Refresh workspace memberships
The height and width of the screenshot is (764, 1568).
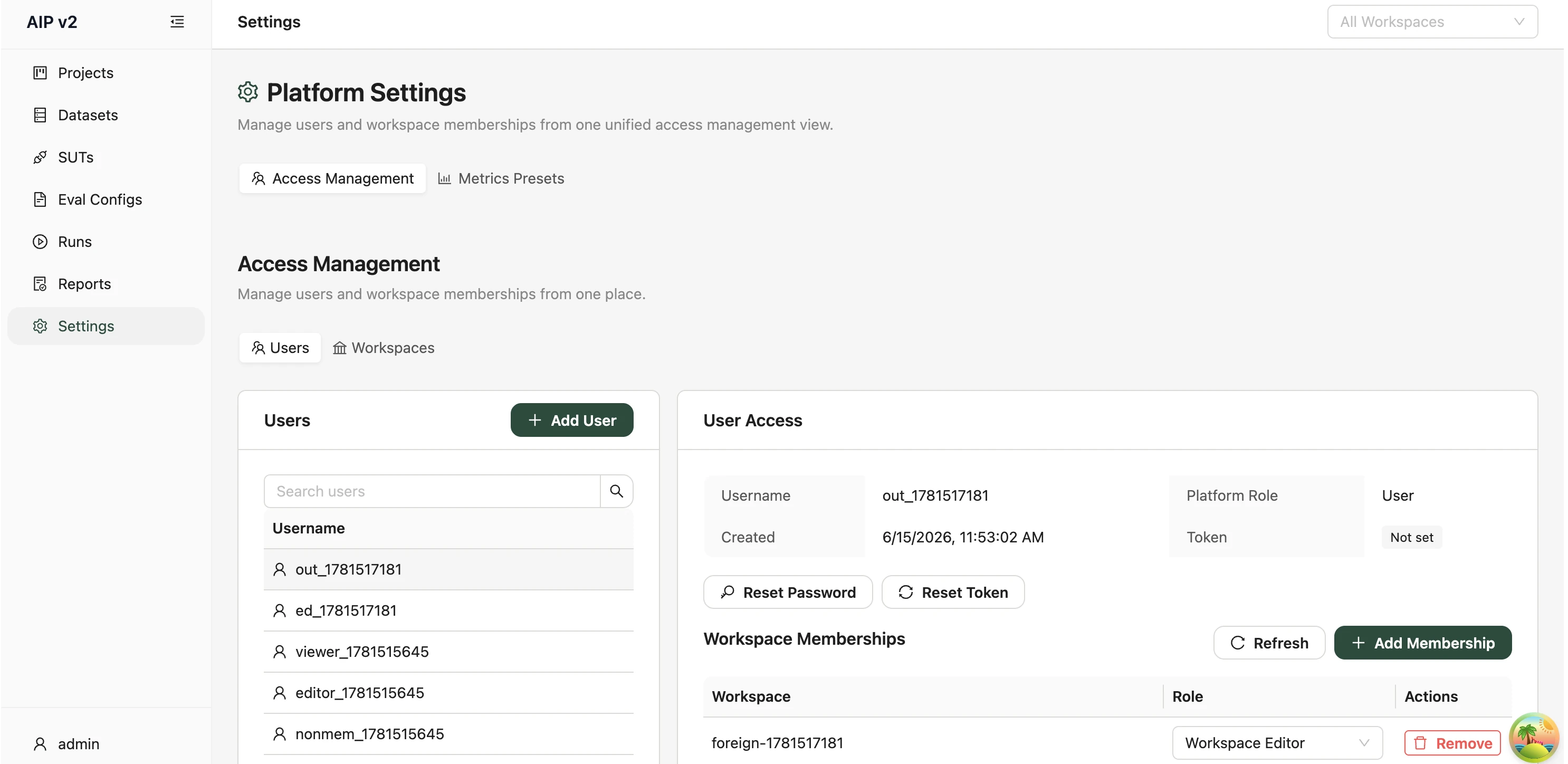[x=1269, y=643]
